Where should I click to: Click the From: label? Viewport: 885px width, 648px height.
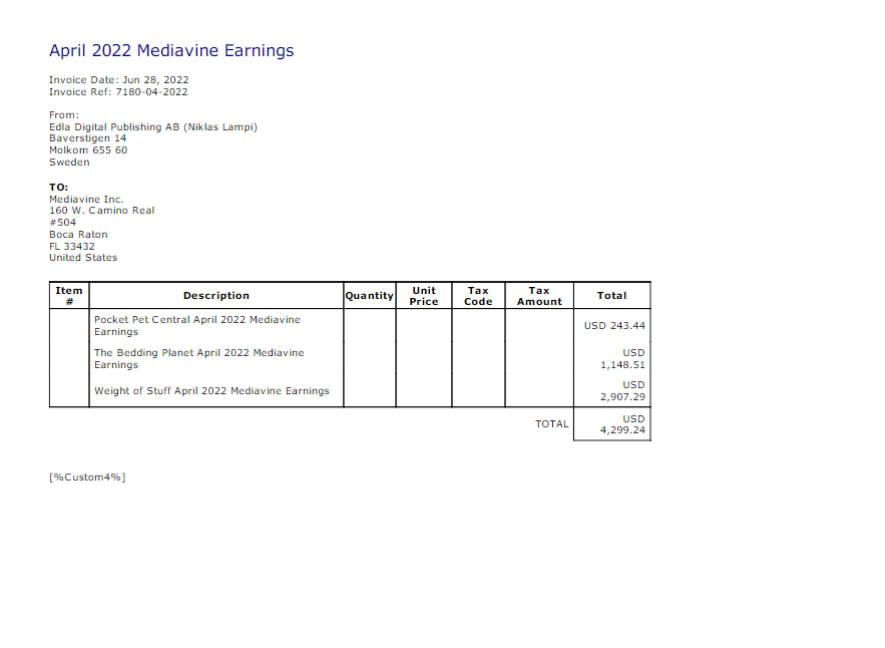click(x=64, y=115)
